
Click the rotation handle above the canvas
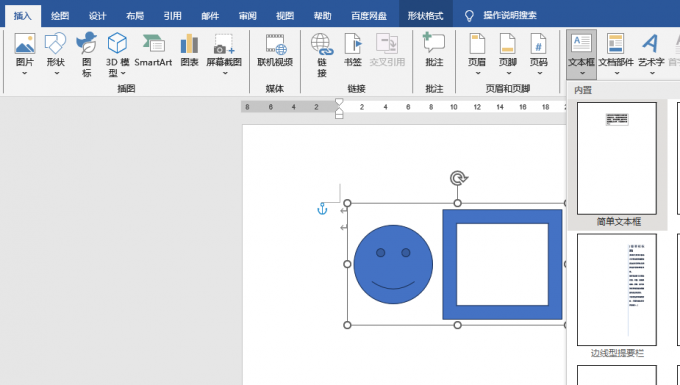tap(458, 178)
